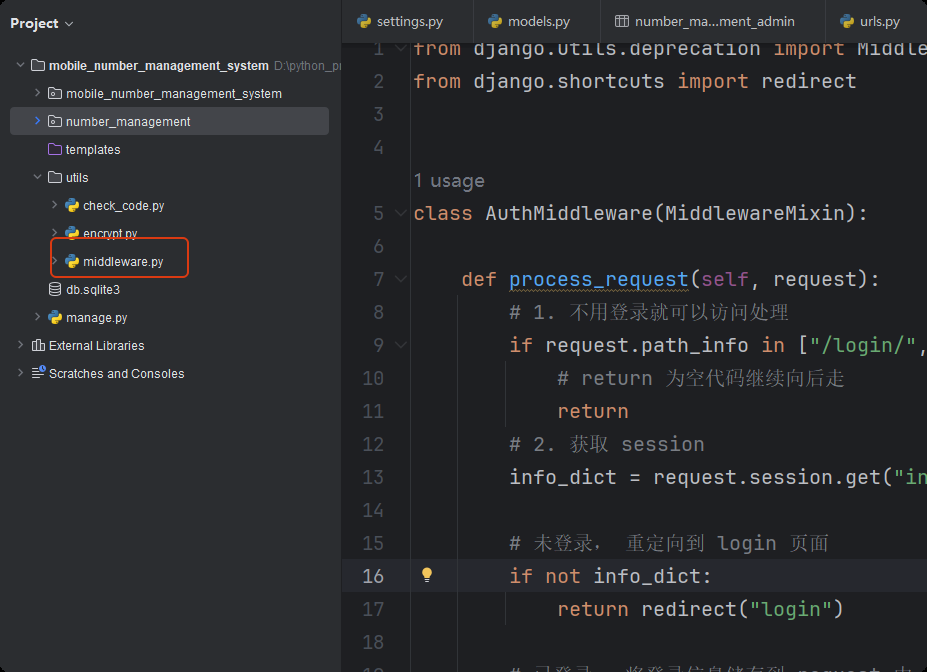Fold process_request method at line 7
The height and width of the screenshot is (672, 927).
tap(401, 279)
